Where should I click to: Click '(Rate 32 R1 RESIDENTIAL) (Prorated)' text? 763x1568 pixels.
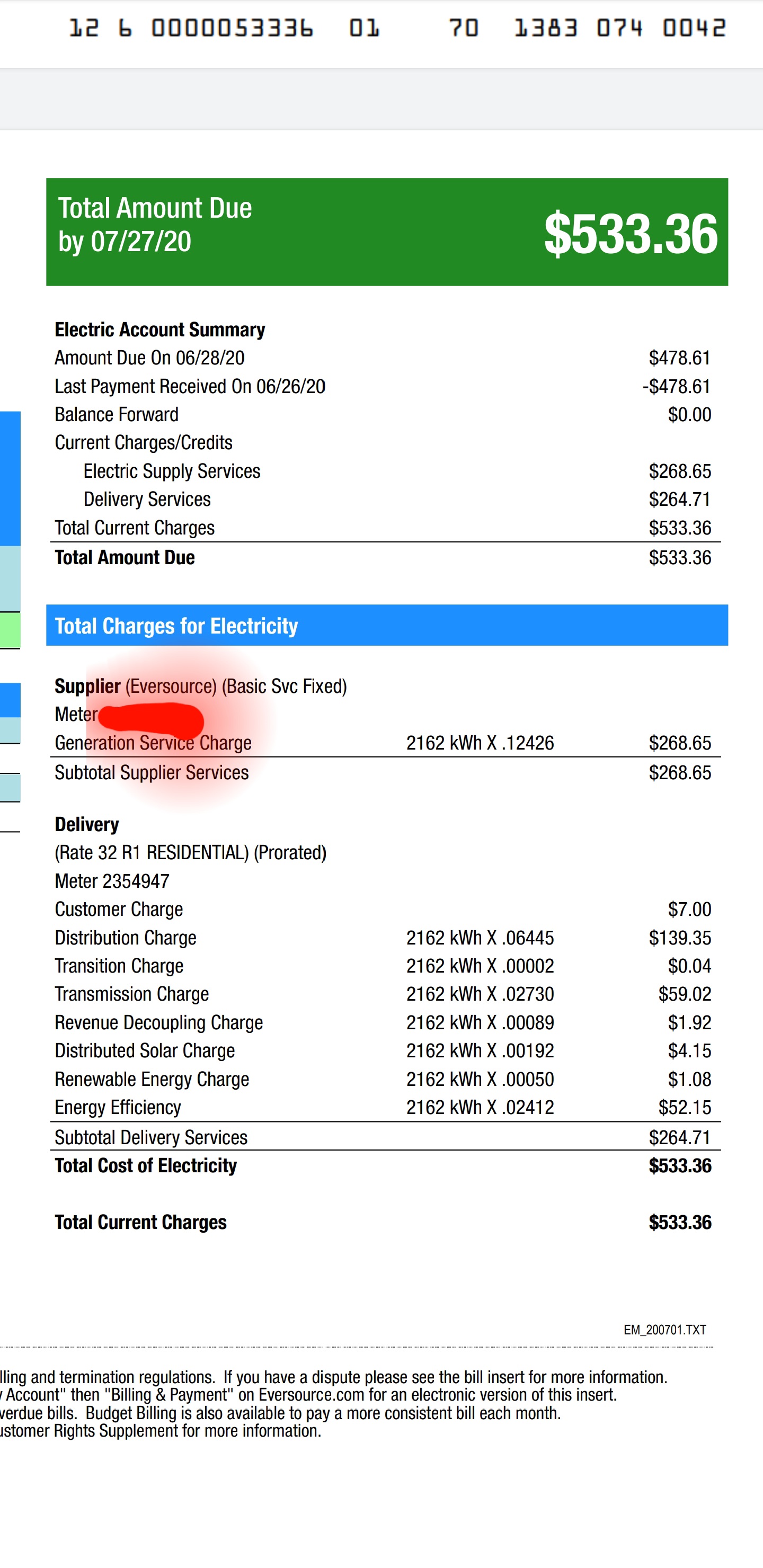pos(191,853)
